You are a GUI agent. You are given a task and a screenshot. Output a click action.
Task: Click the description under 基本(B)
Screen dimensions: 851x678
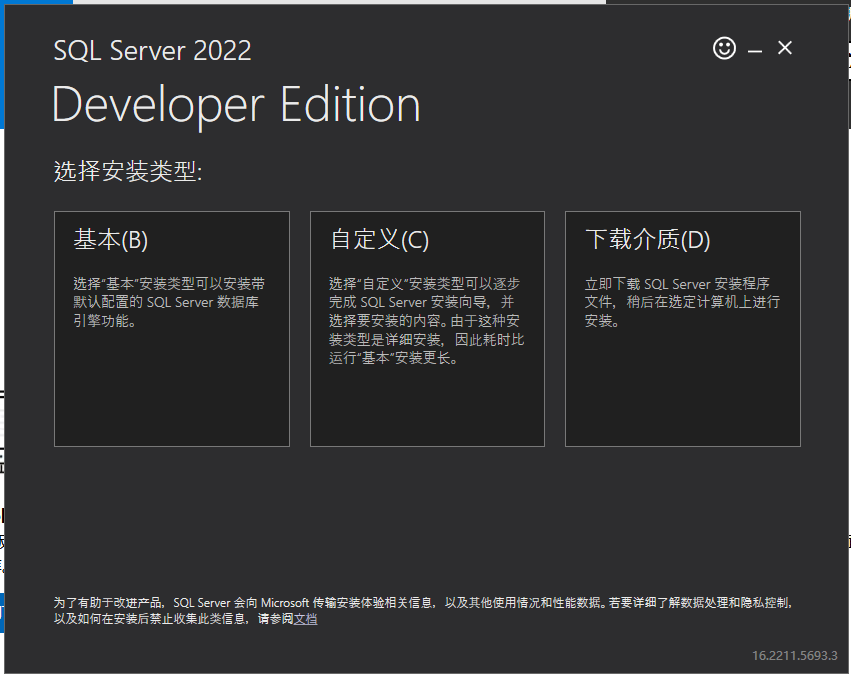tap(169, 302)
